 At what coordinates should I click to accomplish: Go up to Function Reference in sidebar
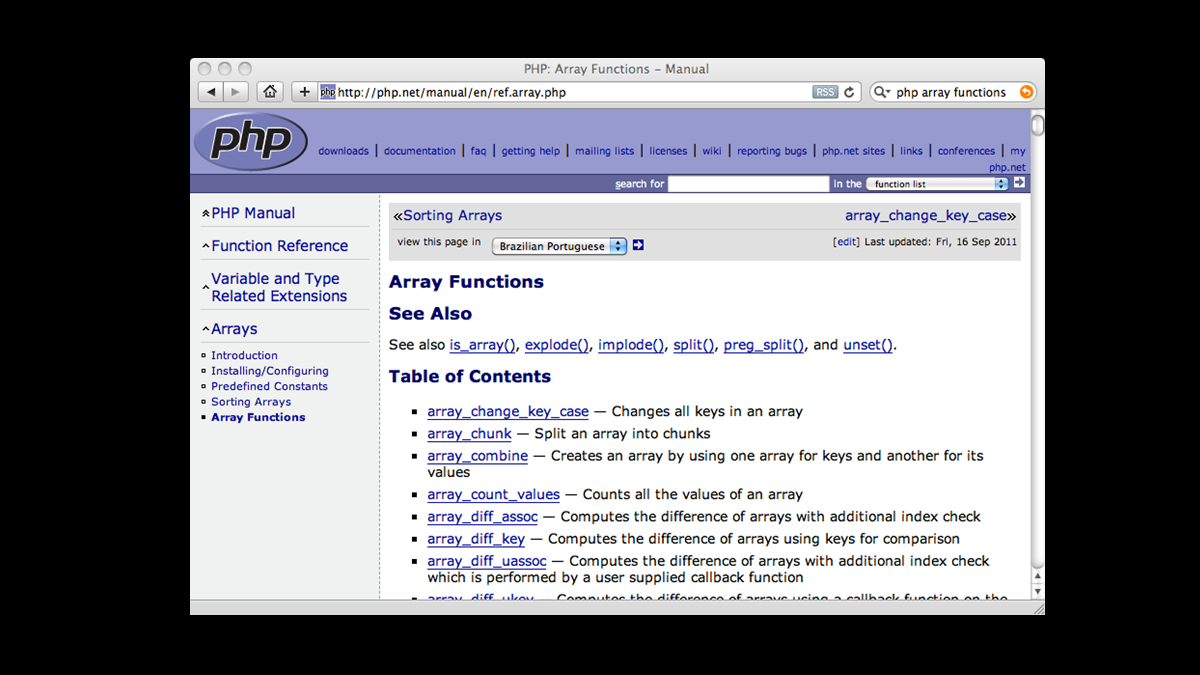tap(279, 246)
